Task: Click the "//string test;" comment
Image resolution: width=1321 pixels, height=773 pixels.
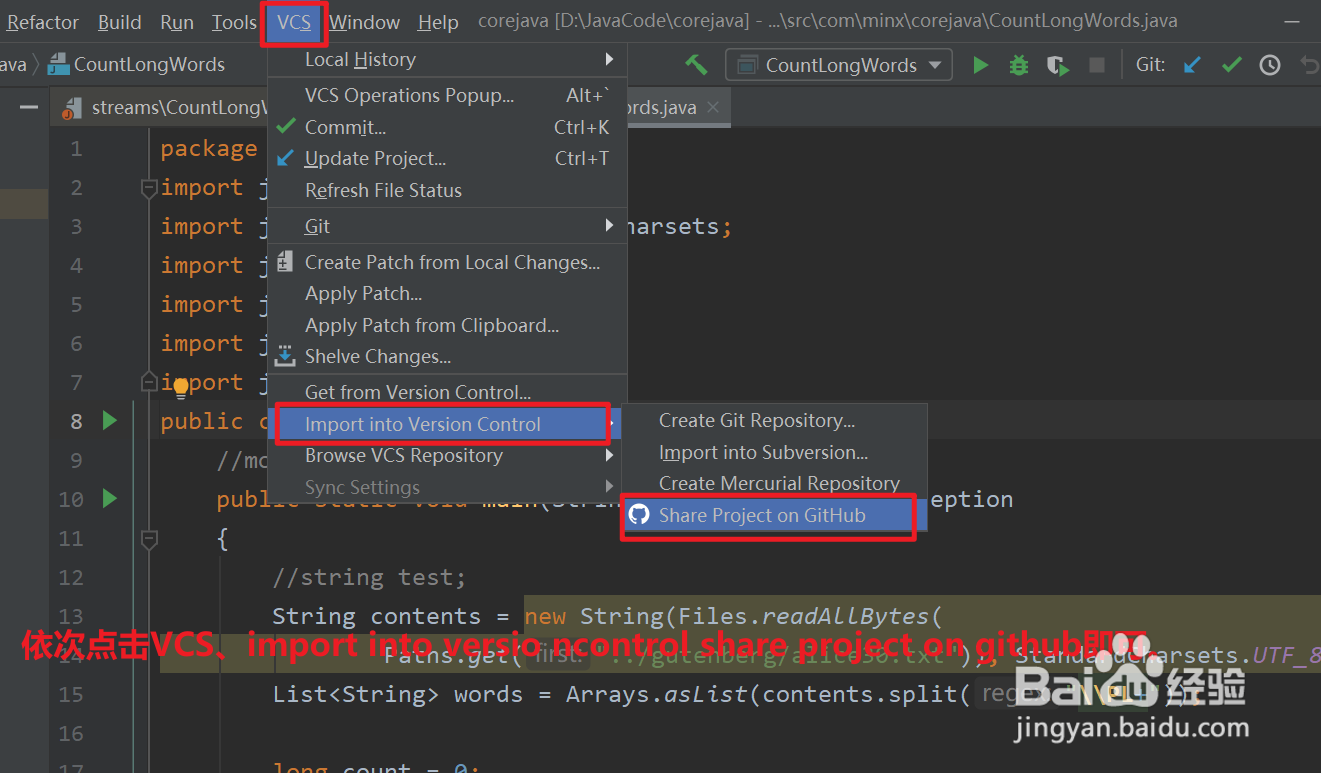Action: pyautogui.click(x=369, y=577)
